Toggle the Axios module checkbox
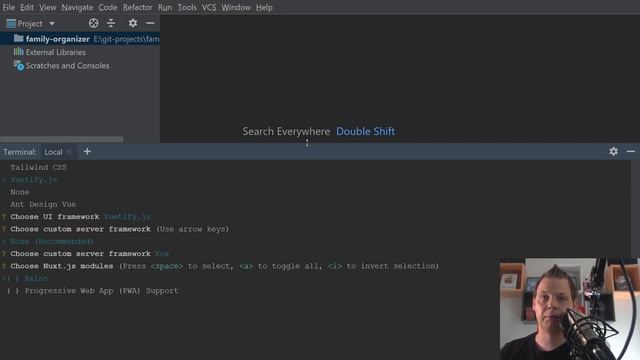The width and height of the screenshot is (640, 360). pyautogui.click(x=13, y=278)
